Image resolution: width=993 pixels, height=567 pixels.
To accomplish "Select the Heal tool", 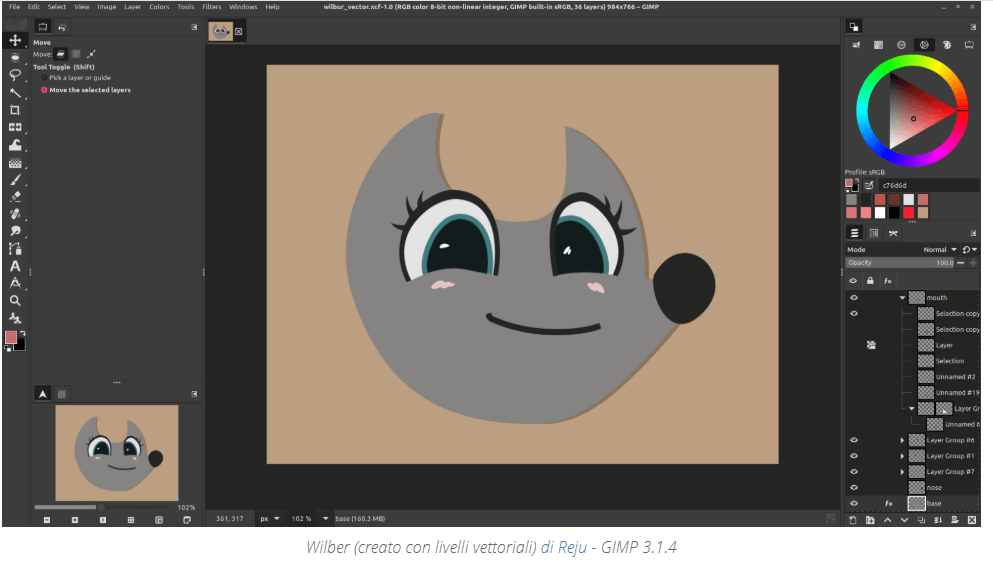I will 15,214.
